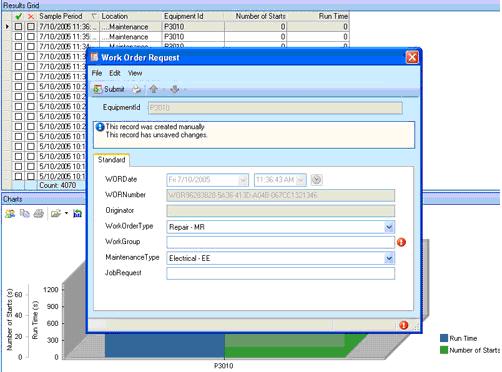Open the View menu in Work Order Request
This screenshot has width=502, height=372.
coord(135,73)
